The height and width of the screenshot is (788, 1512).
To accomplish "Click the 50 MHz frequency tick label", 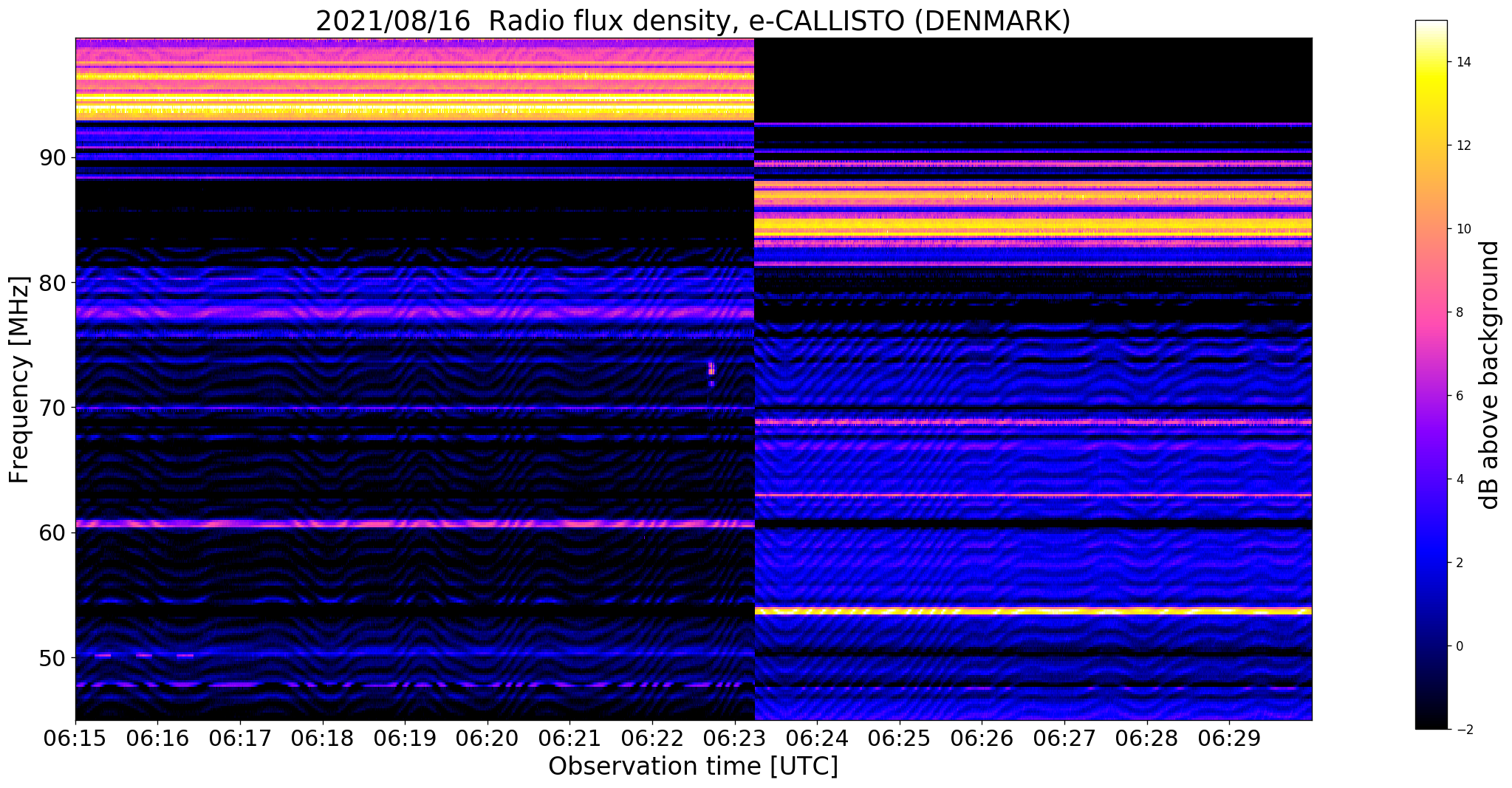I will click(53, 657).
